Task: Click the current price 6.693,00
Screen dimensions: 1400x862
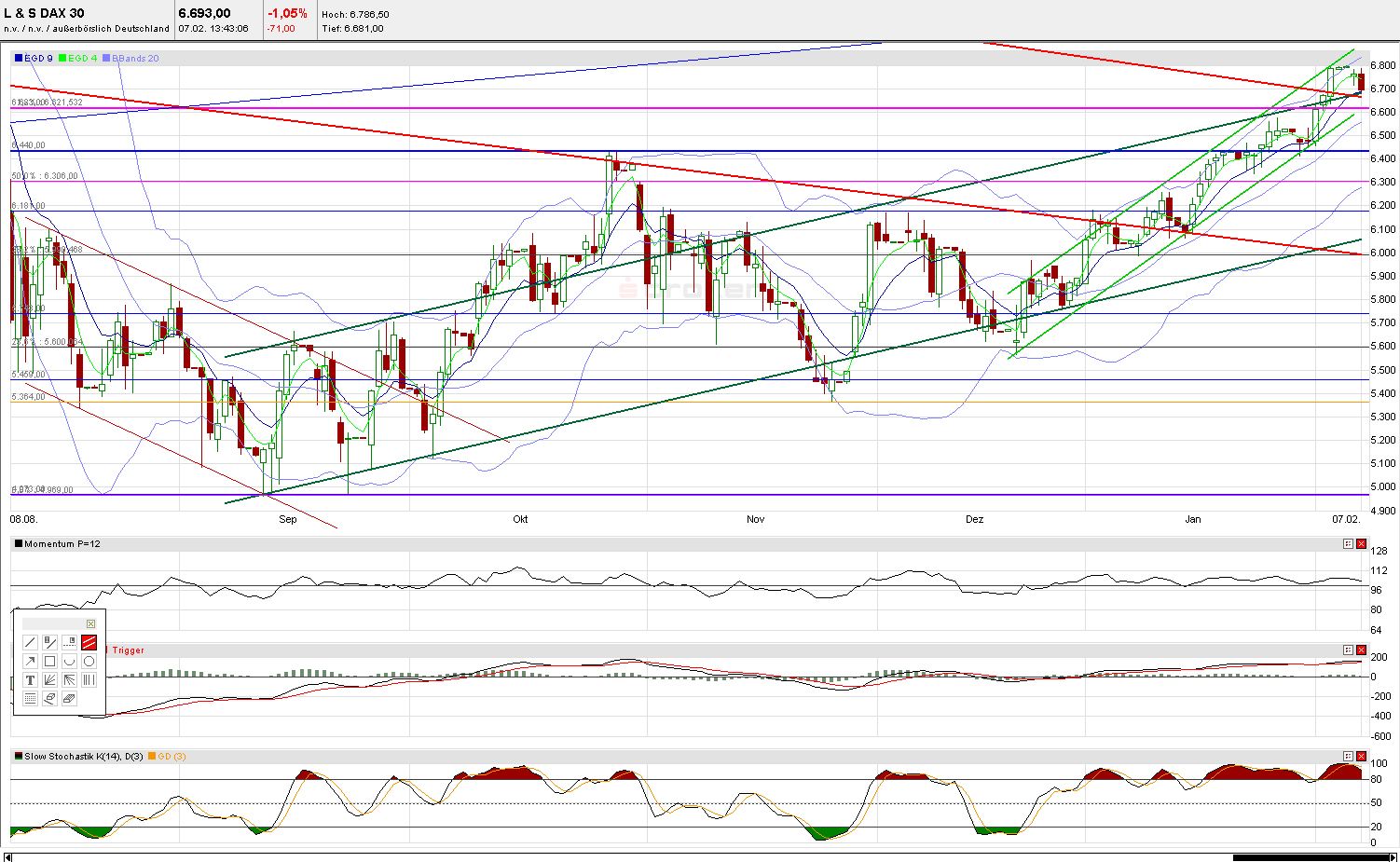Action: (x=204, y=13)
